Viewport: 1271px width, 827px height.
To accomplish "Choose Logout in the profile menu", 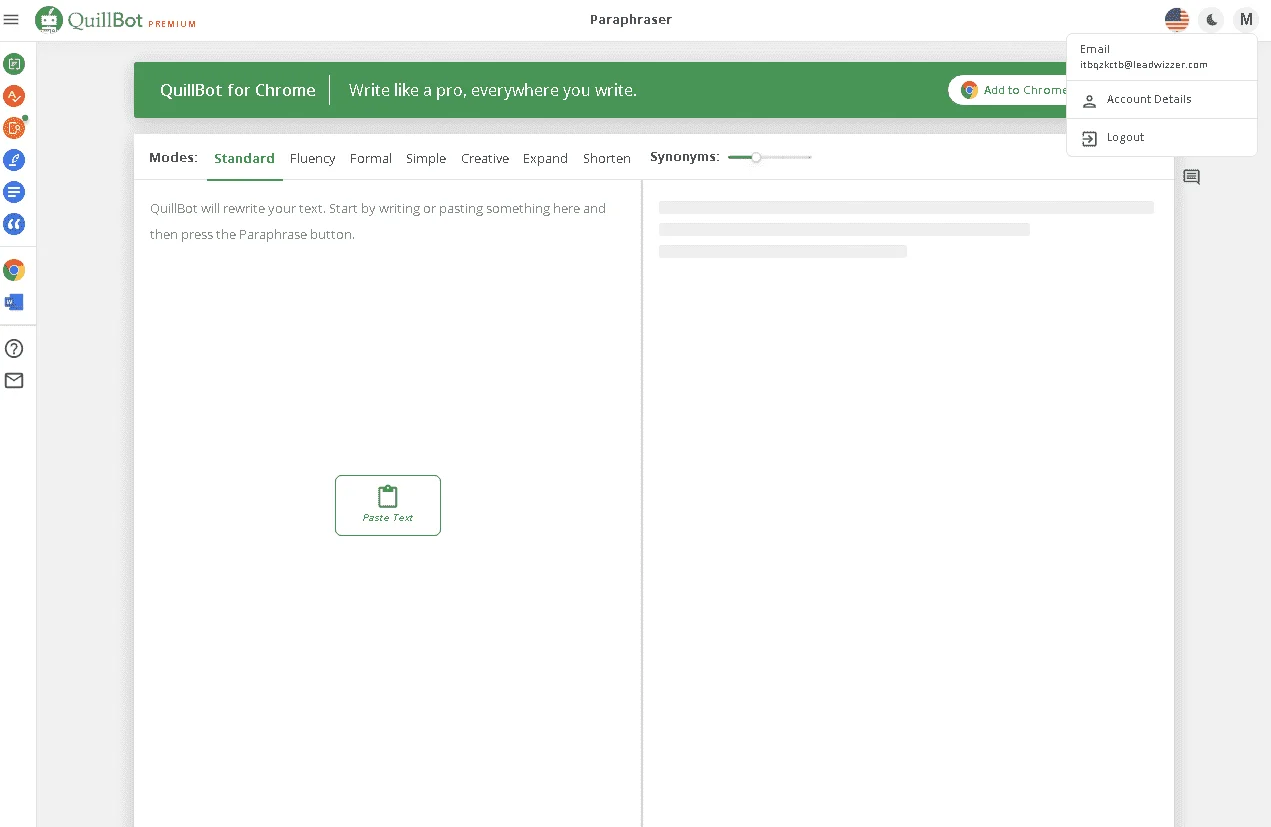I will click(x=1161, y=138).
